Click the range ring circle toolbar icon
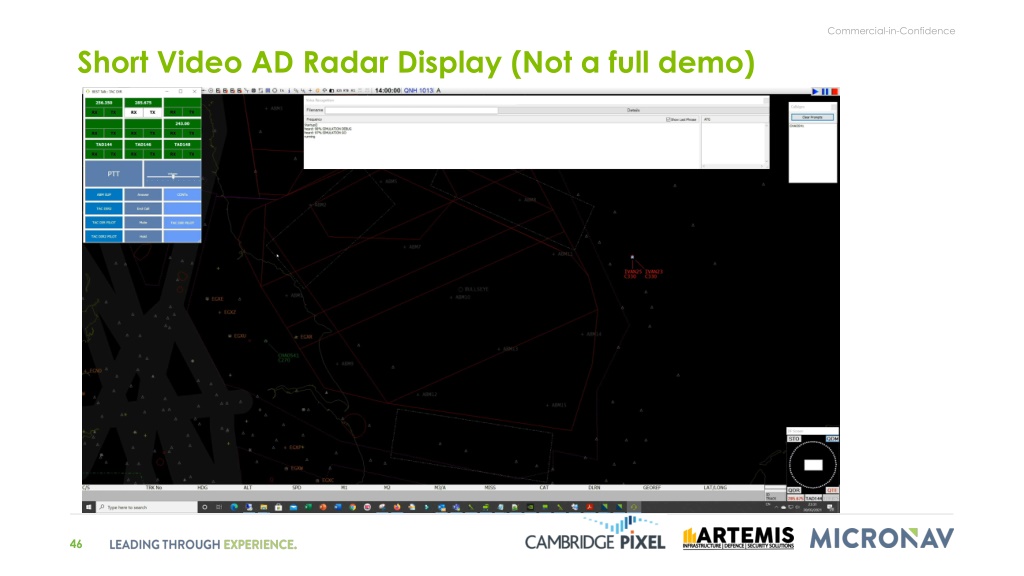1024x576 pixels. [x=275, y=91]
